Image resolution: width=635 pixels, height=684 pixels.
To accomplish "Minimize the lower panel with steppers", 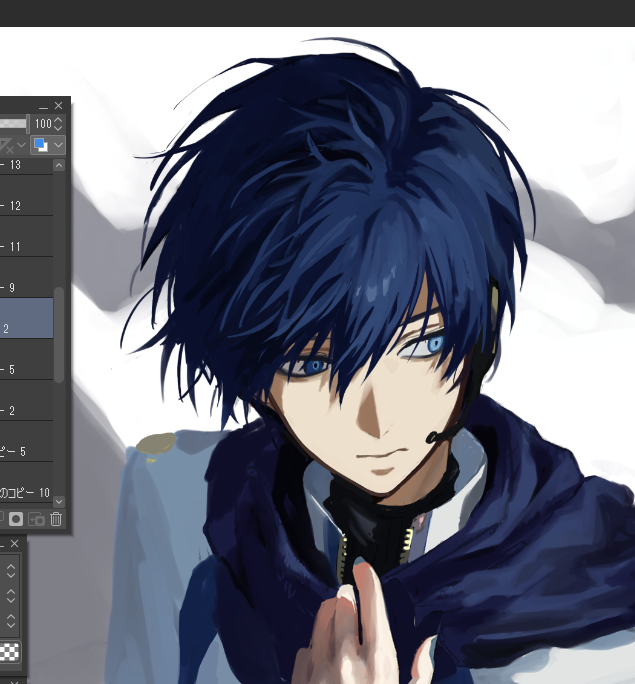I will pos(2,544).
